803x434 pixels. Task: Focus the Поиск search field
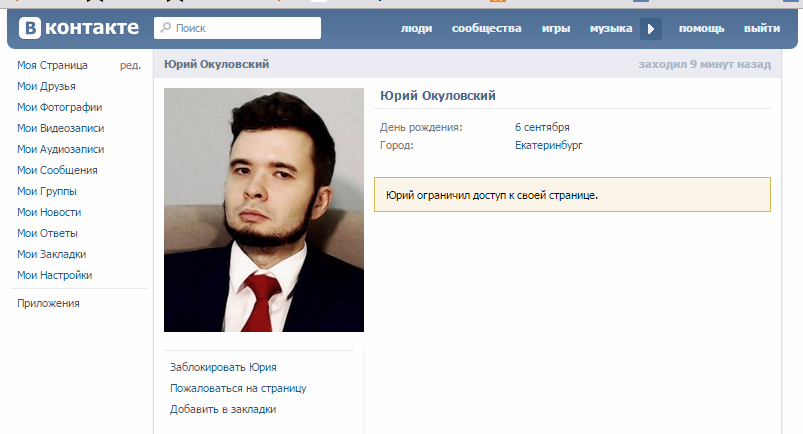tap(238, 28)
